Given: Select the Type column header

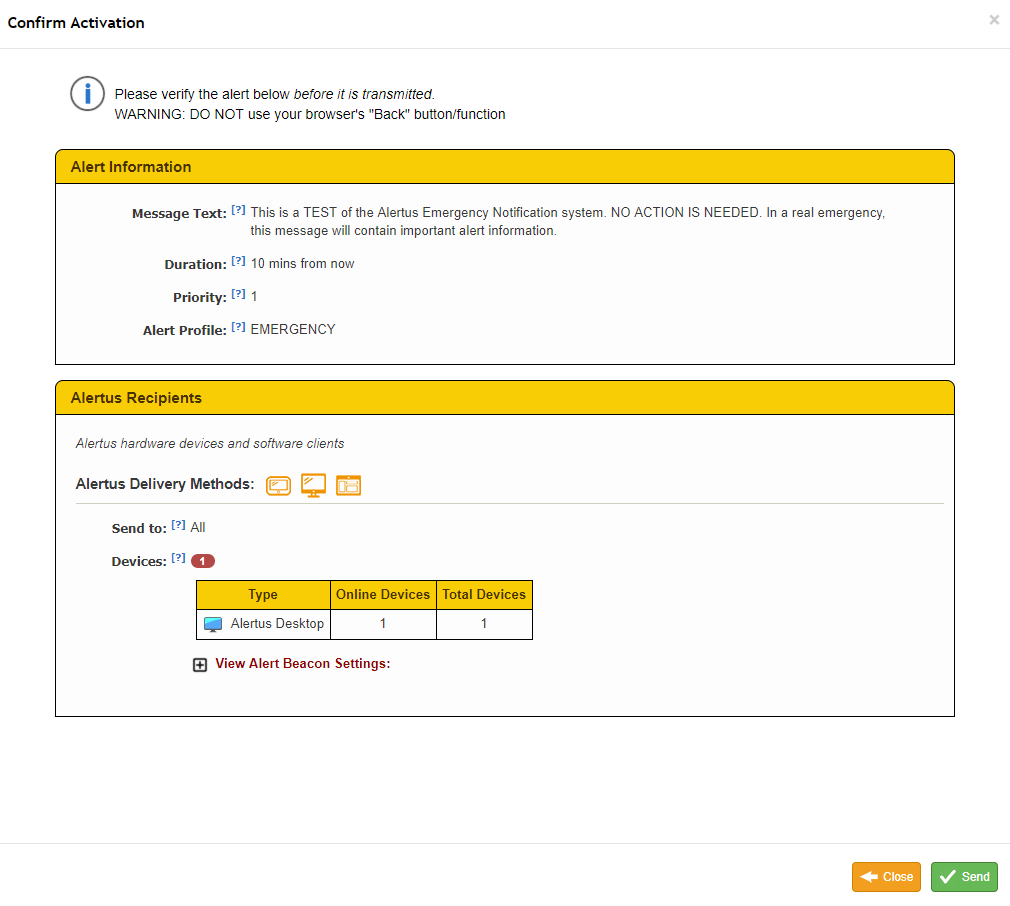Looking at the screenshot, I should (x=263, y=595).
